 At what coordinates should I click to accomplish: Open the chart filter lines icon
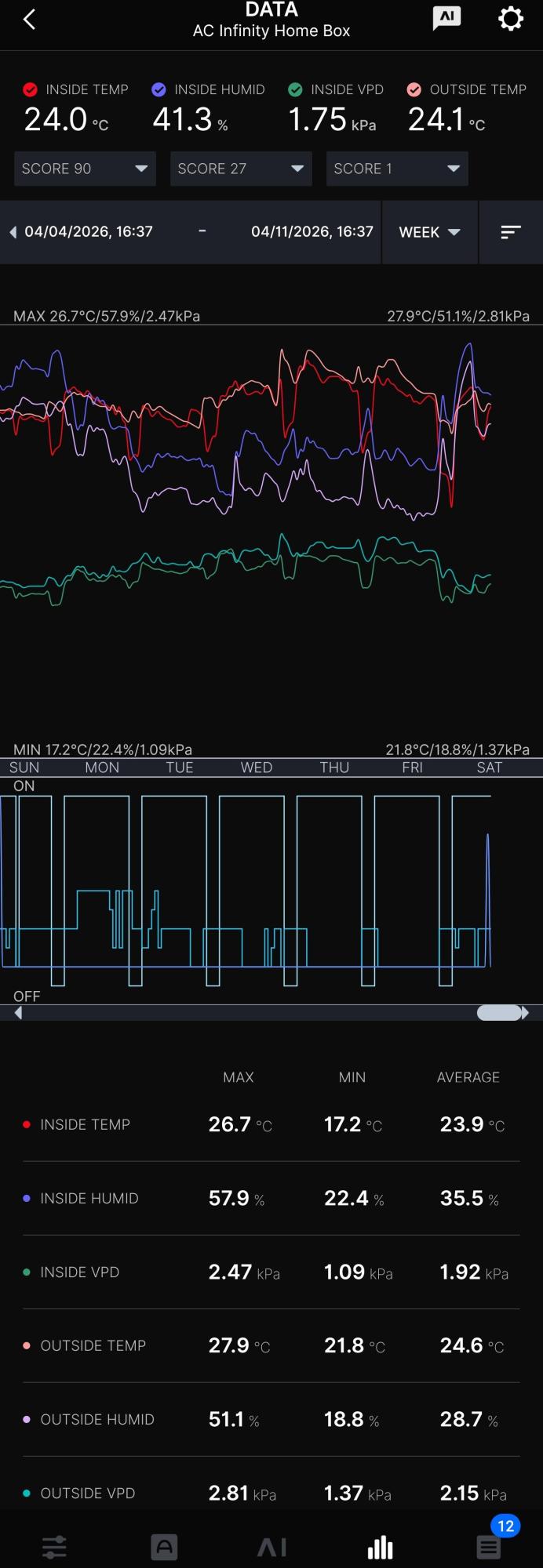pyautogui.click(x=511, y=232)
